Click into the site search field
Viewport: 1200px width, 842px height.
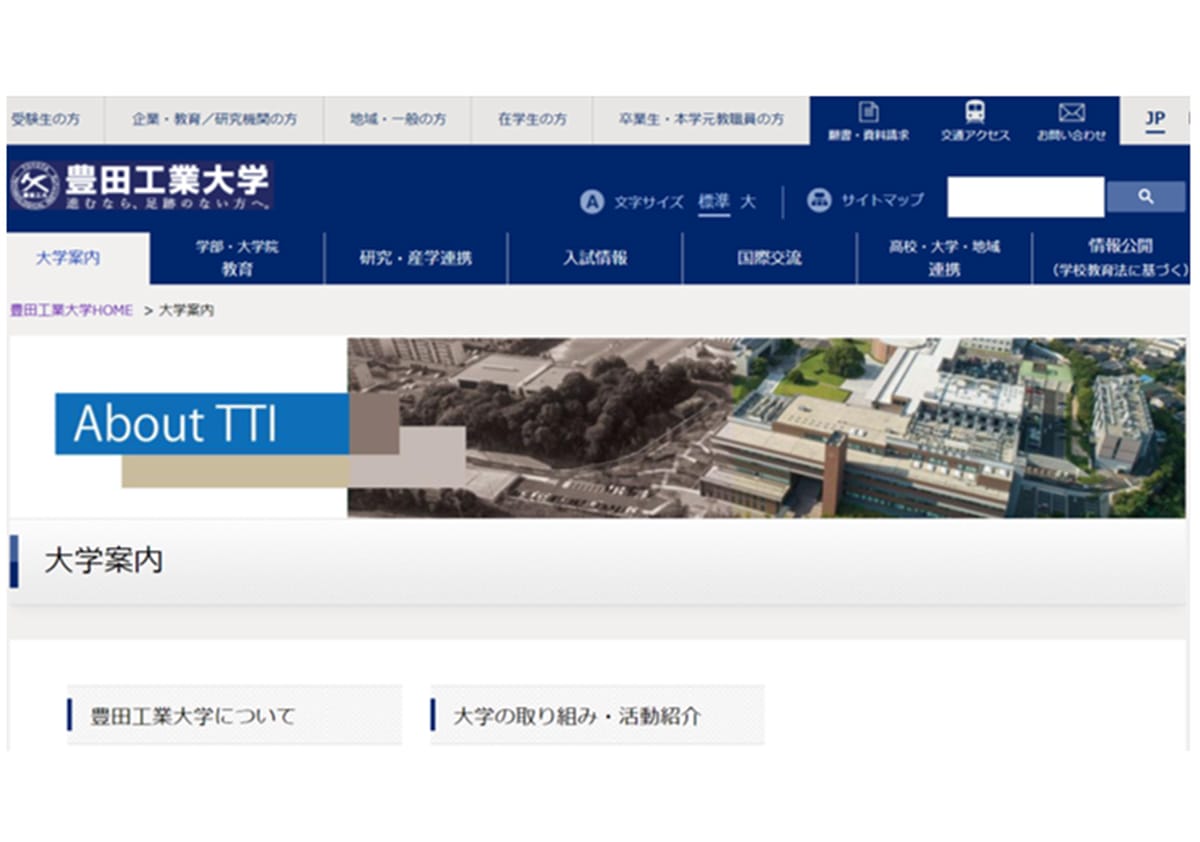pos(1026,197)
